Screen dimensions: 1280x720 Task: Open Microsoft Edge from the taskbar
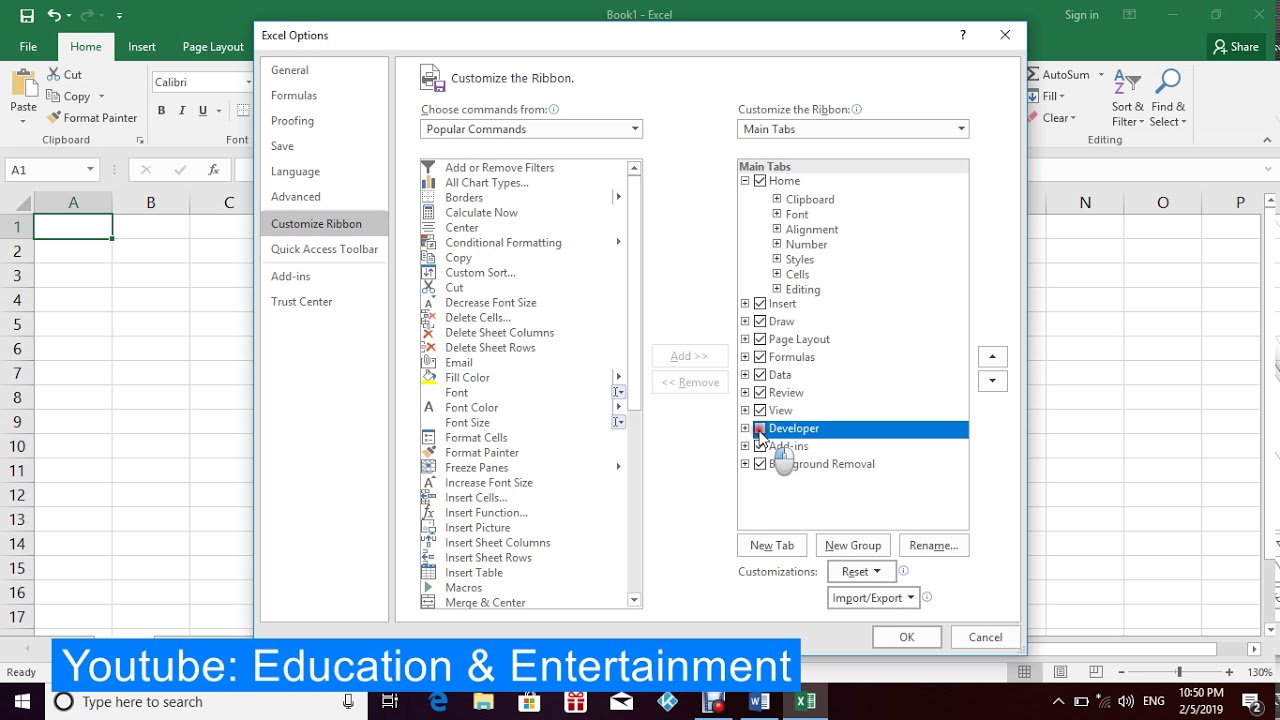(x=439, y=702)
